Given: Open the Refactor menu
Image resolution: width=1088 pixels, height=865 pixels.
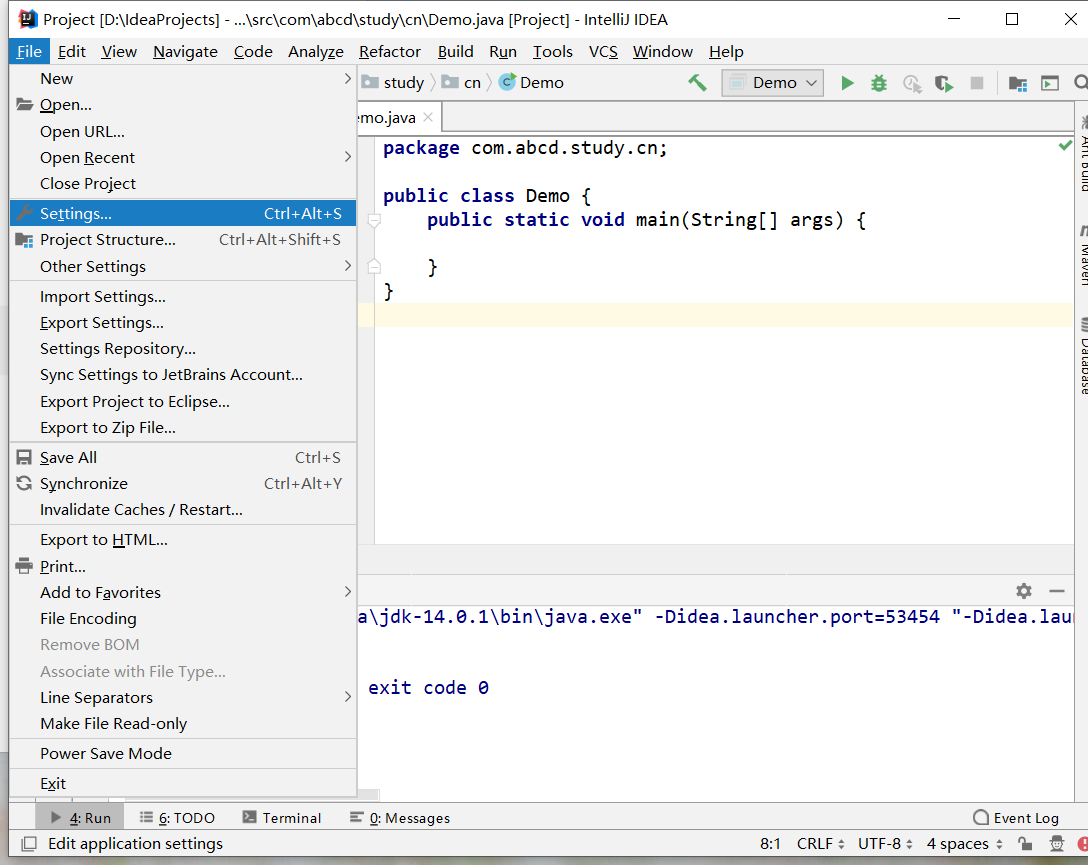Looking at the screenshot, I should (x=389, y=51).
